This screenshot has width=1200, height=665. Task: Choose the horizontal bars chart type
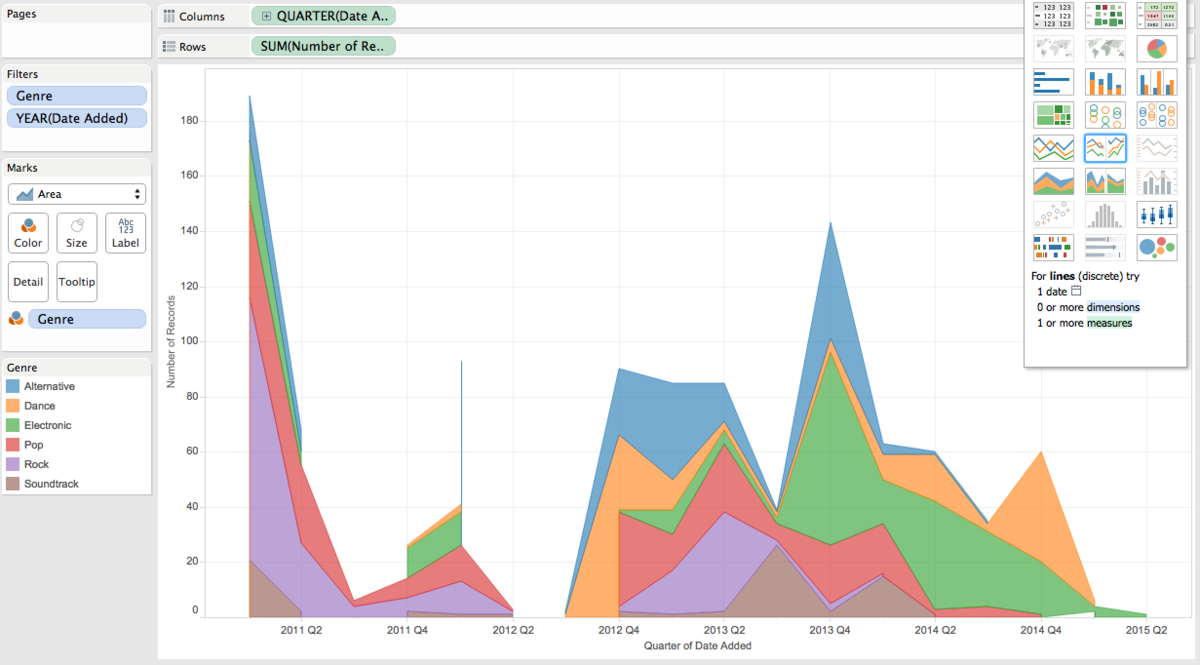click(x=1053, y=82)
